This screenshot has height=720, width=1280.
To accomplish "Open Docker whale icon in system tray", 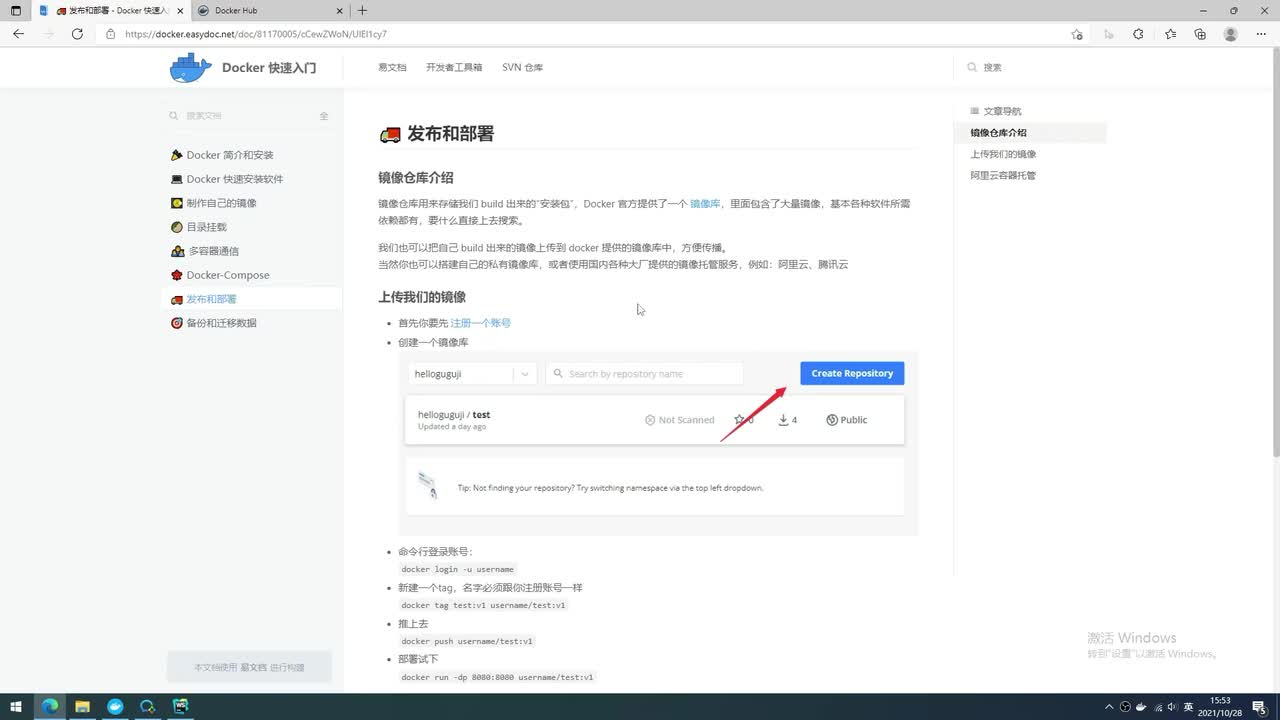I will pyautogui.click(x=1141, y=707).
